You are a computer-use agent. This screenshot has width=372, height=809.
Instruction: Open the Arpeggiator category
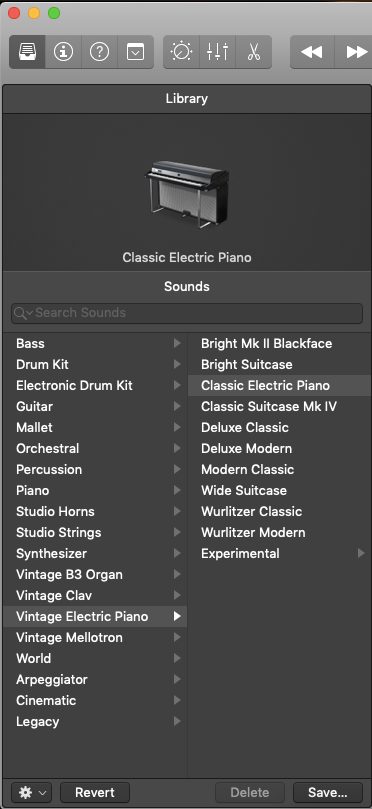pyautogui.click(x=95, y=679)
